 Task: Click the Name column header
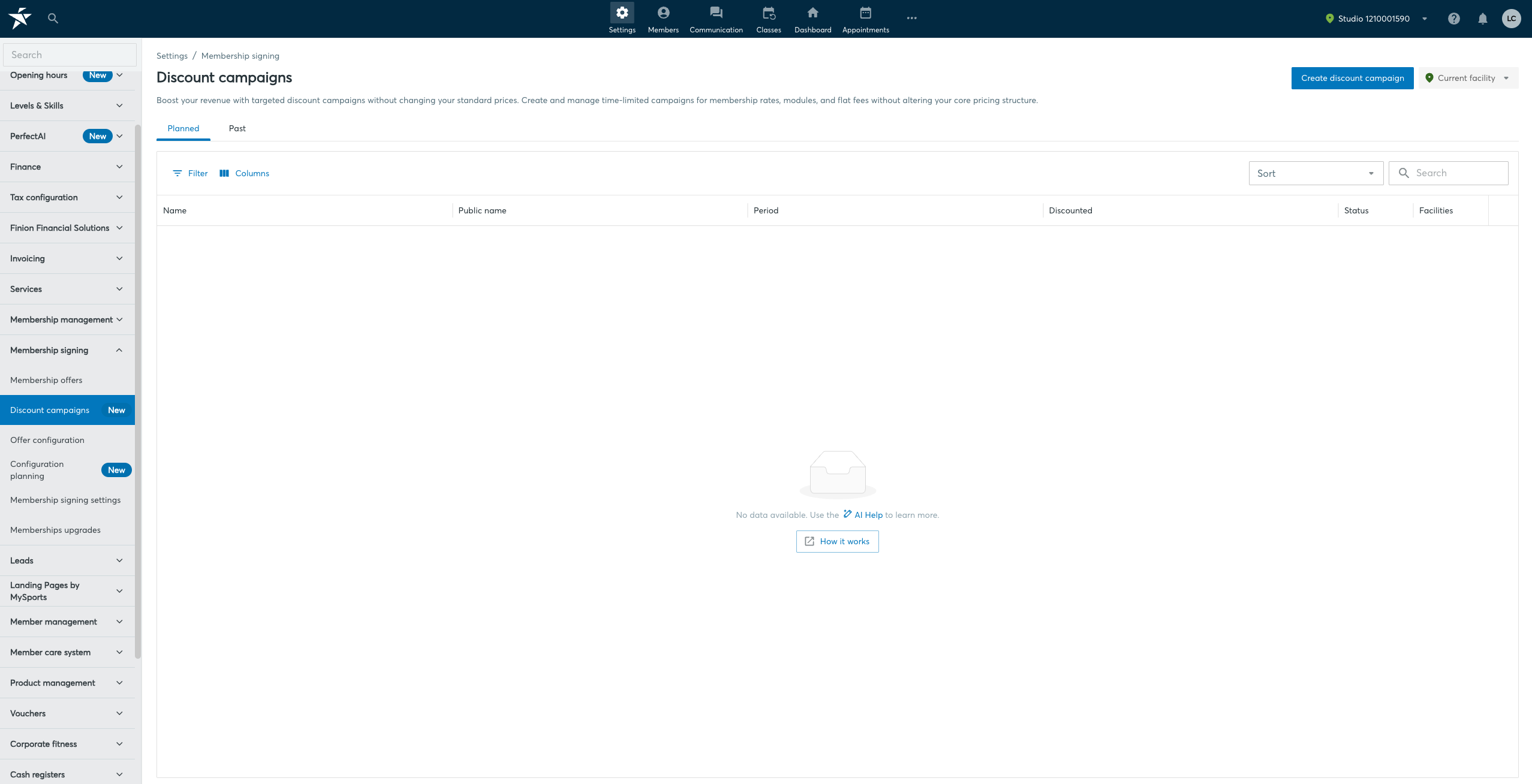(305, 210)
